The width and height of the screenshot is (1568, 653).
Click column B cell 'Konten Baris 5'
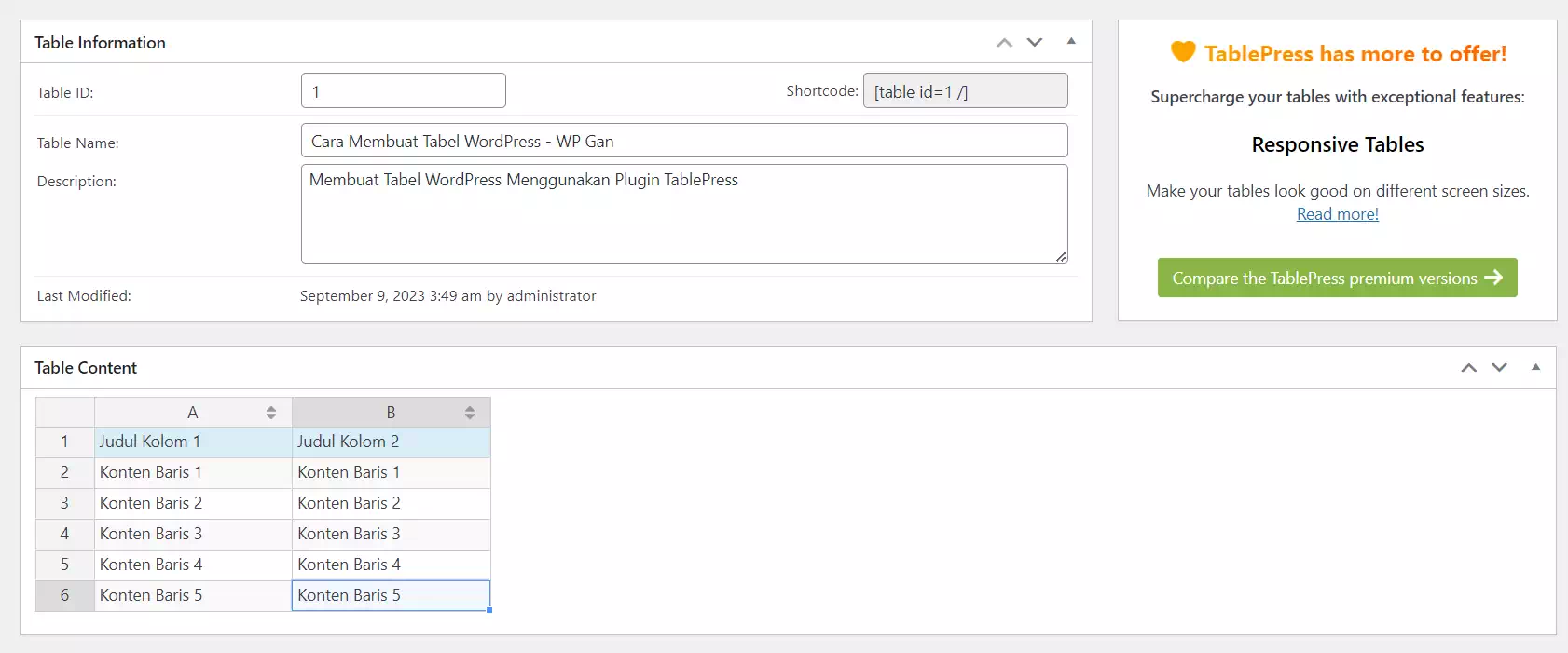tap(392, 595)
